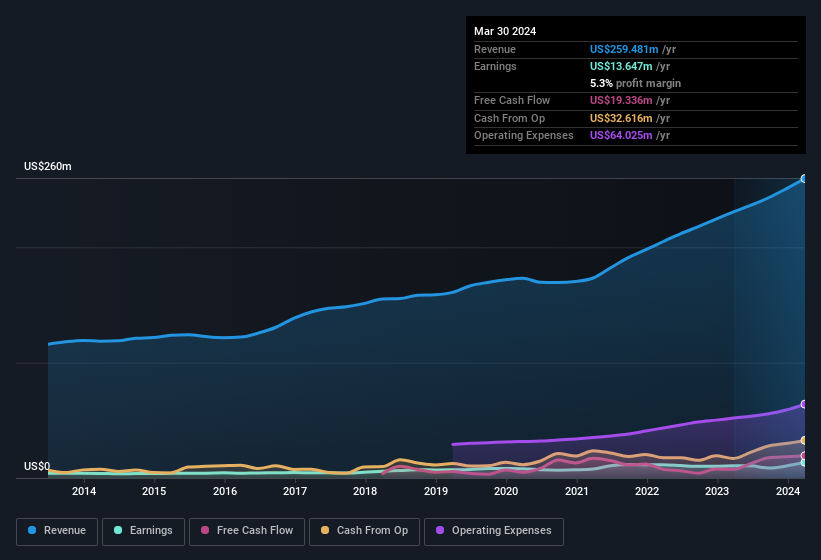This screenshot has width=821, height=560.
Task: Click the Cash From Op legend label
Action: pos(372,531)
